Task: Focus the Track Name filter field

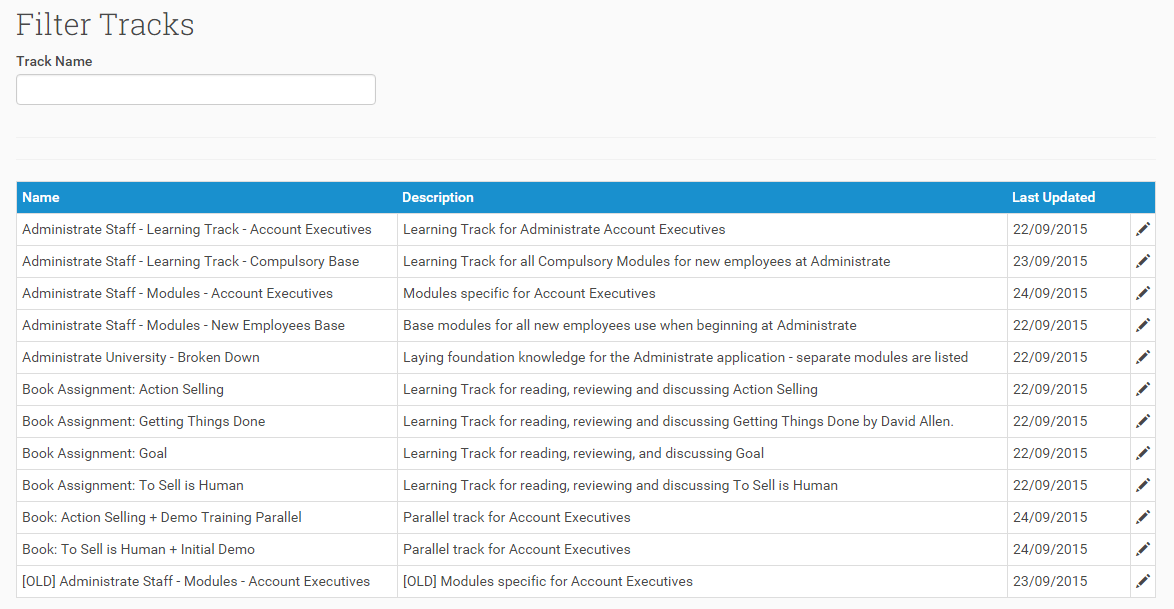Action: (x=196, y=89)
